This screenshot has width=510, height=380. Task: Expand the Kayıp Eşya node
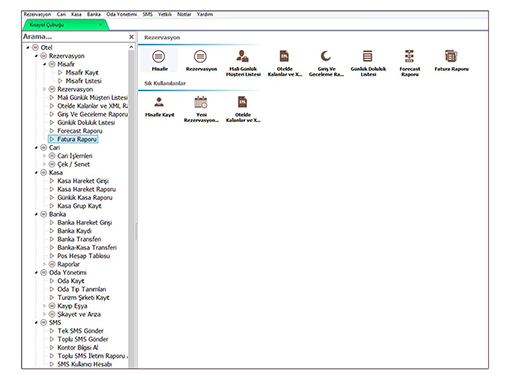pyautogui.click(x=44, y=306)
